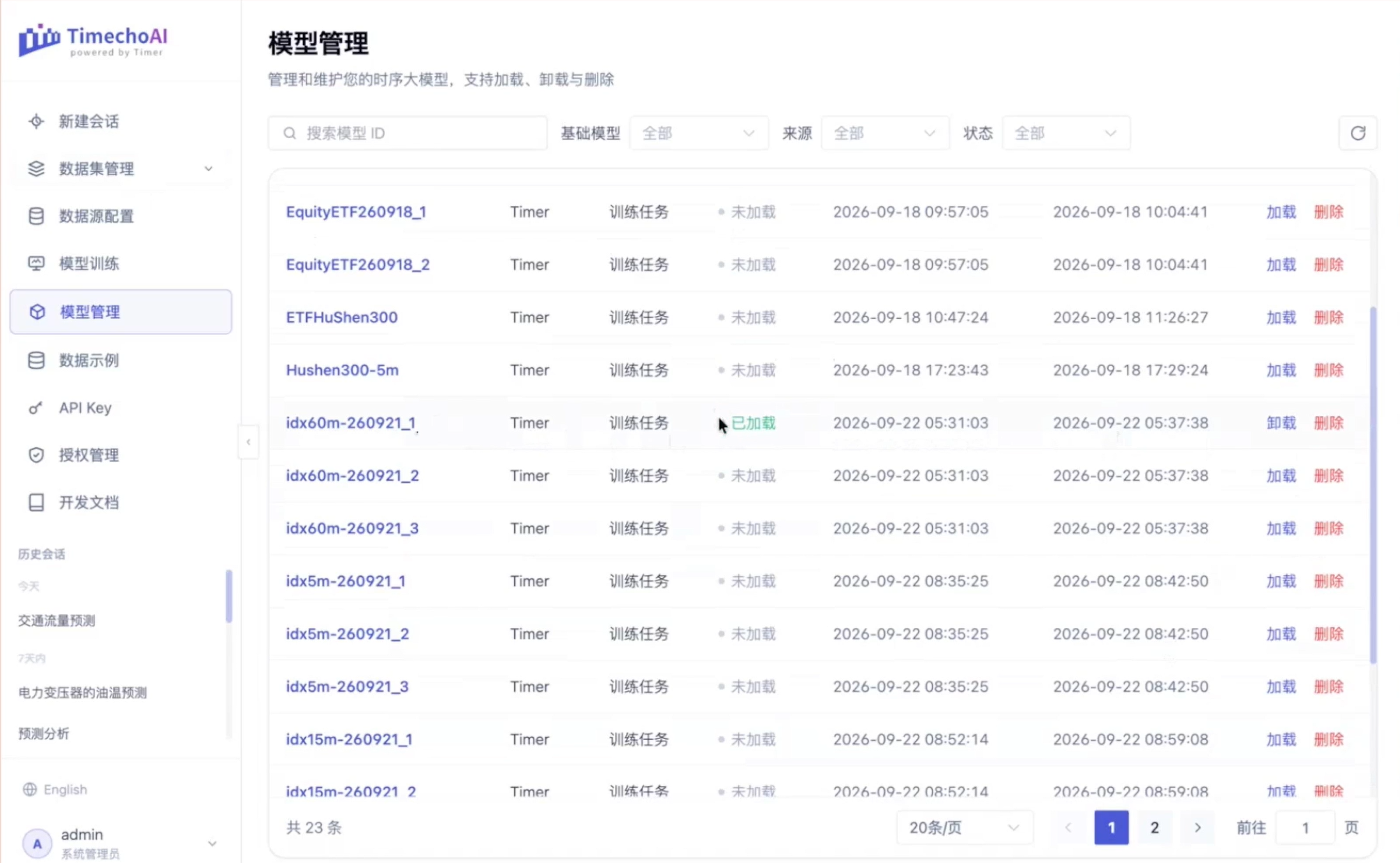
Task: Load model idx5m-260921_2 via 加载
Action: click(x=1281, y=634)
